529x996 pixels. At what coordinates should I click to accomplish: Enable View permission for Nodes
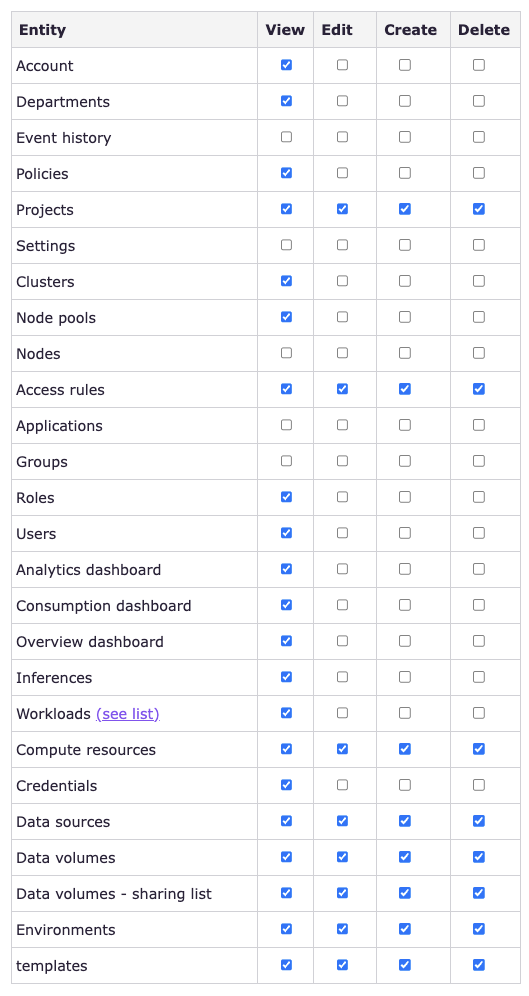coord(286,353)
